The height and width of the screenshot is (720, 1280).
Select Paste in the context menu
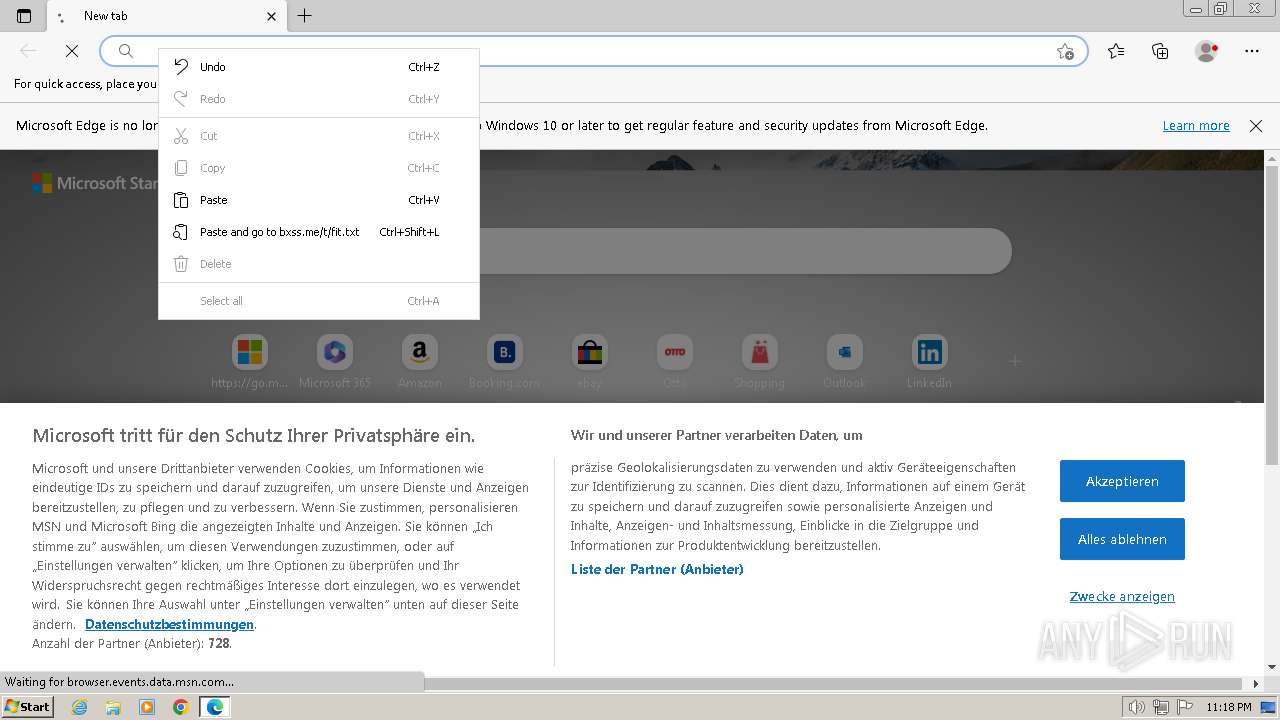click(319, 200)
